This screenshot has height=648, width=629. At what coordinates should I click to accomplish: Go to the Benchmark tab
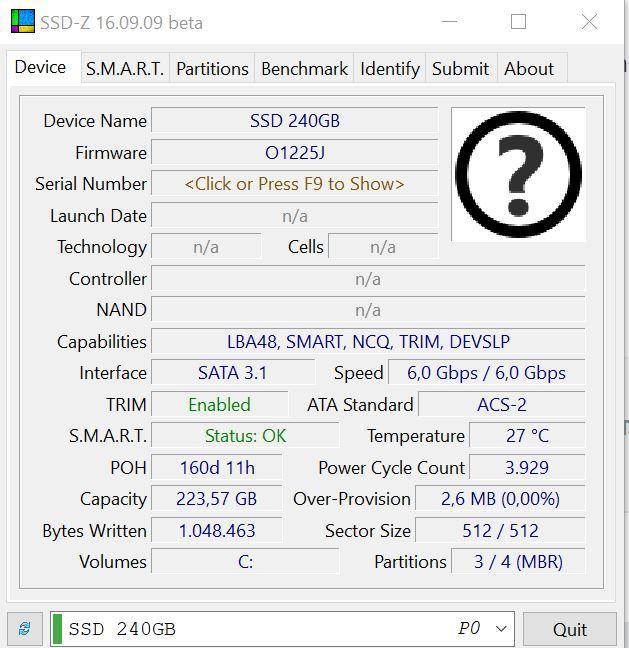pyautogui.click(x=304, y=68)
